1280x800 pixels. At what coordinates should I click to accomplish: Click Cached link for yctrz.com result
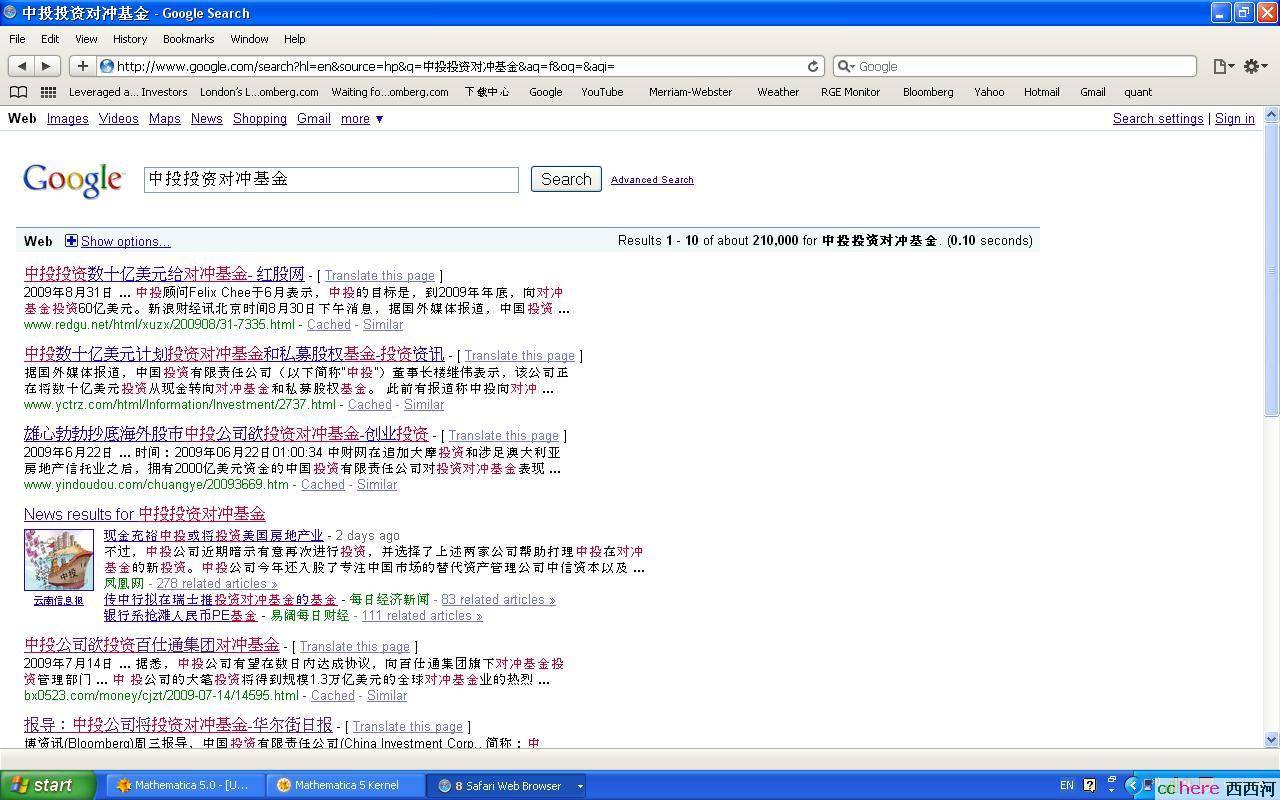click(369, 405)
